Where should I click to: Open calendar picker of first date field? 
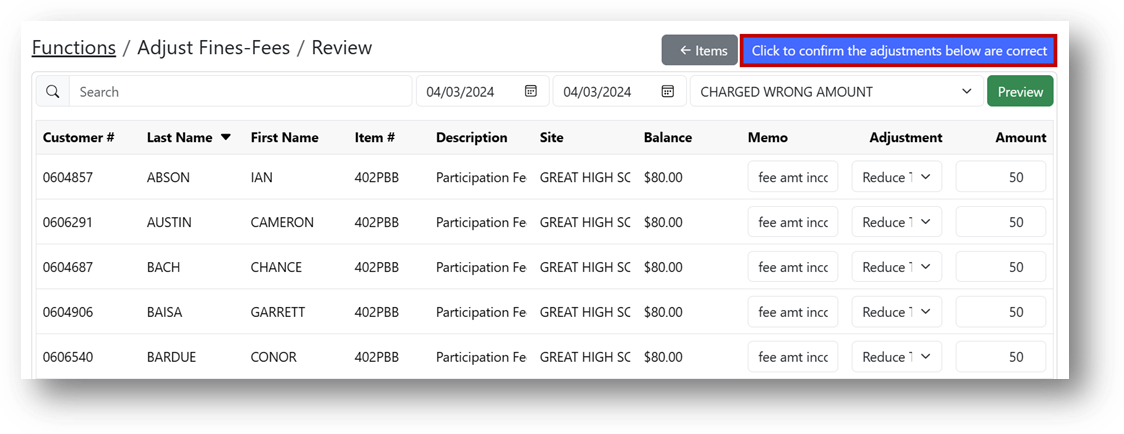point(531,91)
